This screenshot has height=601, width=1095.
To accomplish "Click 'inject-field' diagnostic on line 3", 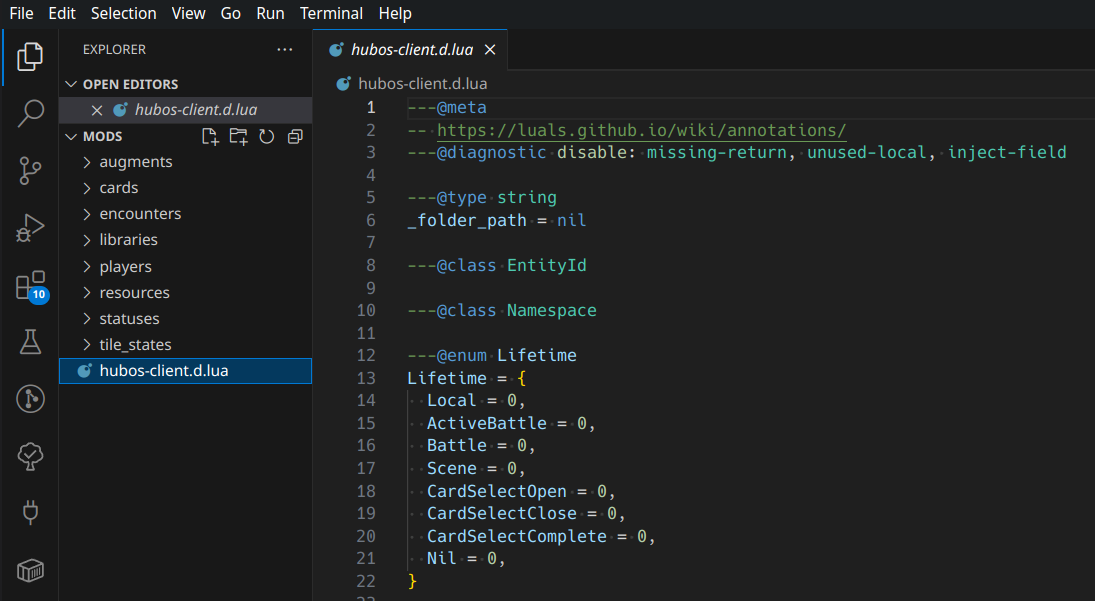I will click(x=1007, y=152).
